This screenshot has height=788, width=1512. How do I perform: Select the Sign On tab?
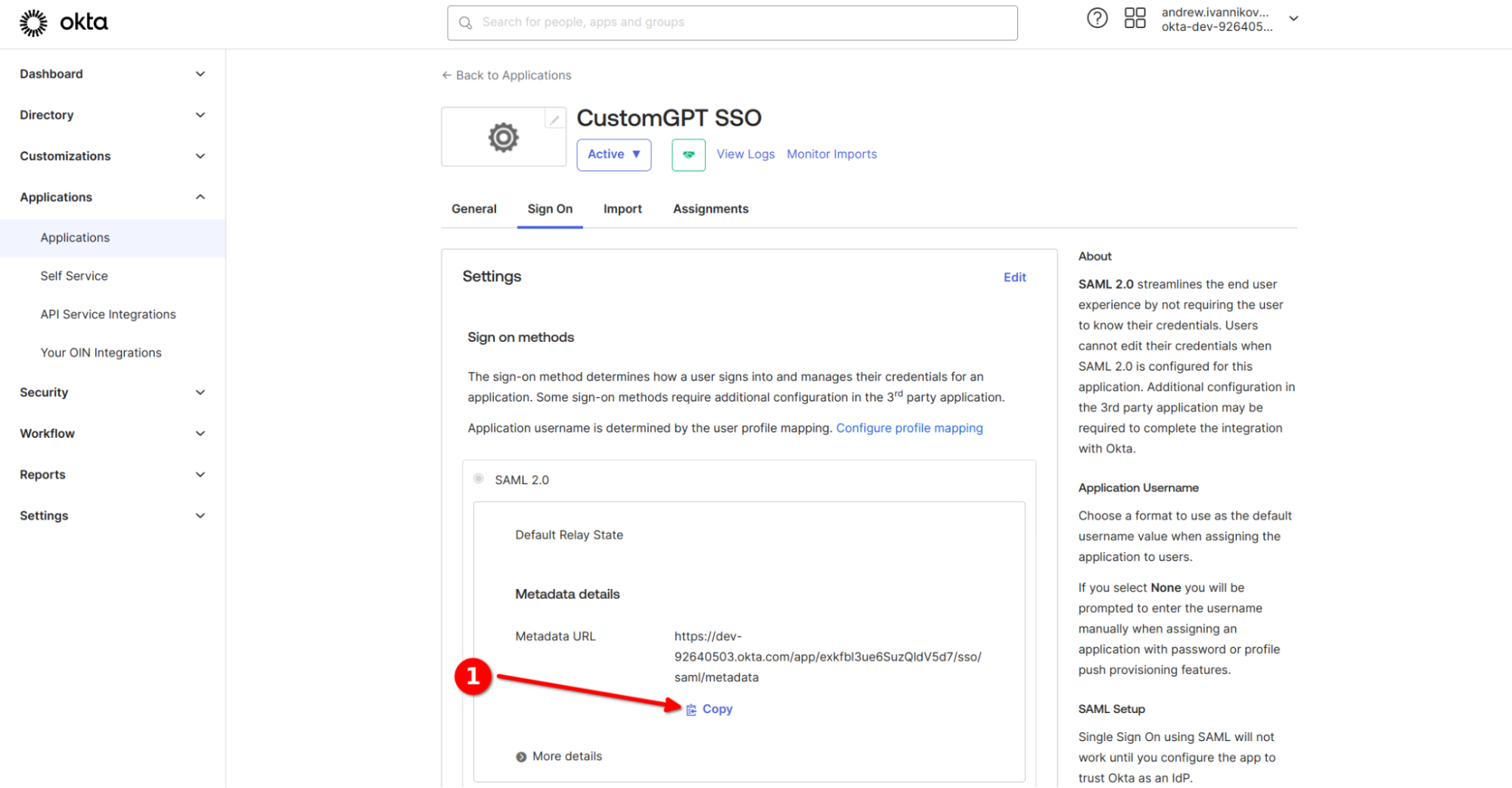550,209
